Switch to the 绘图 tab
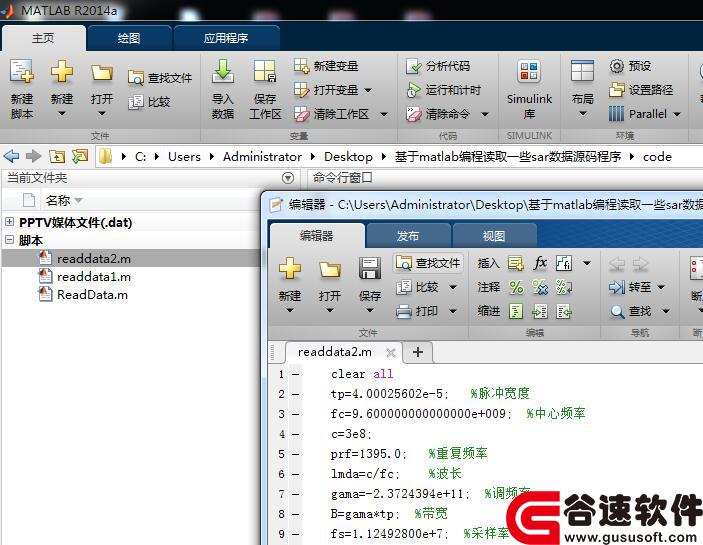This screenshot has height=545, width=703. (x=129, y=38)
